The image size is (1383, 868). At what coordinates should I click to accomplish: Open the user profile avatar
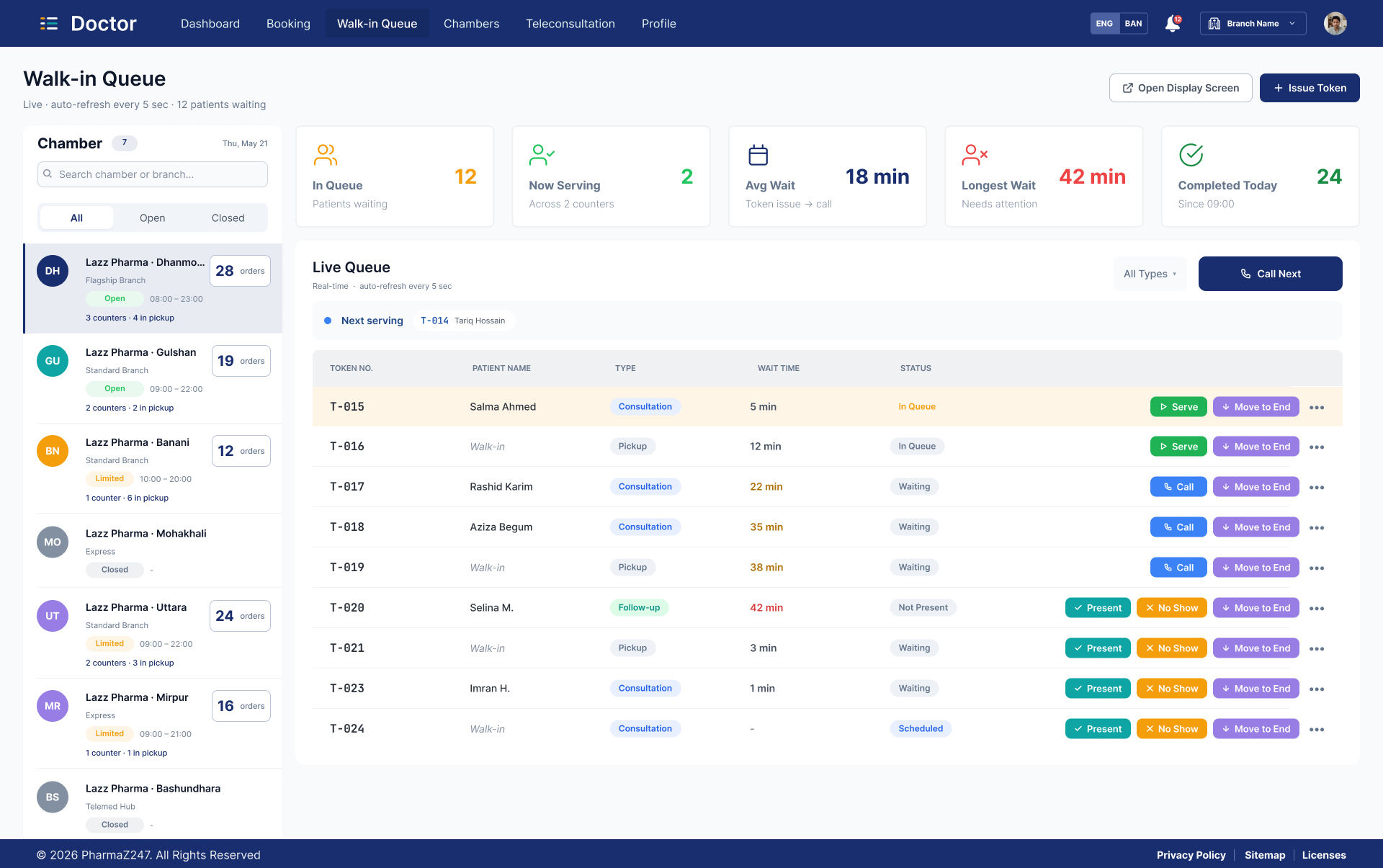[1335, 24]
